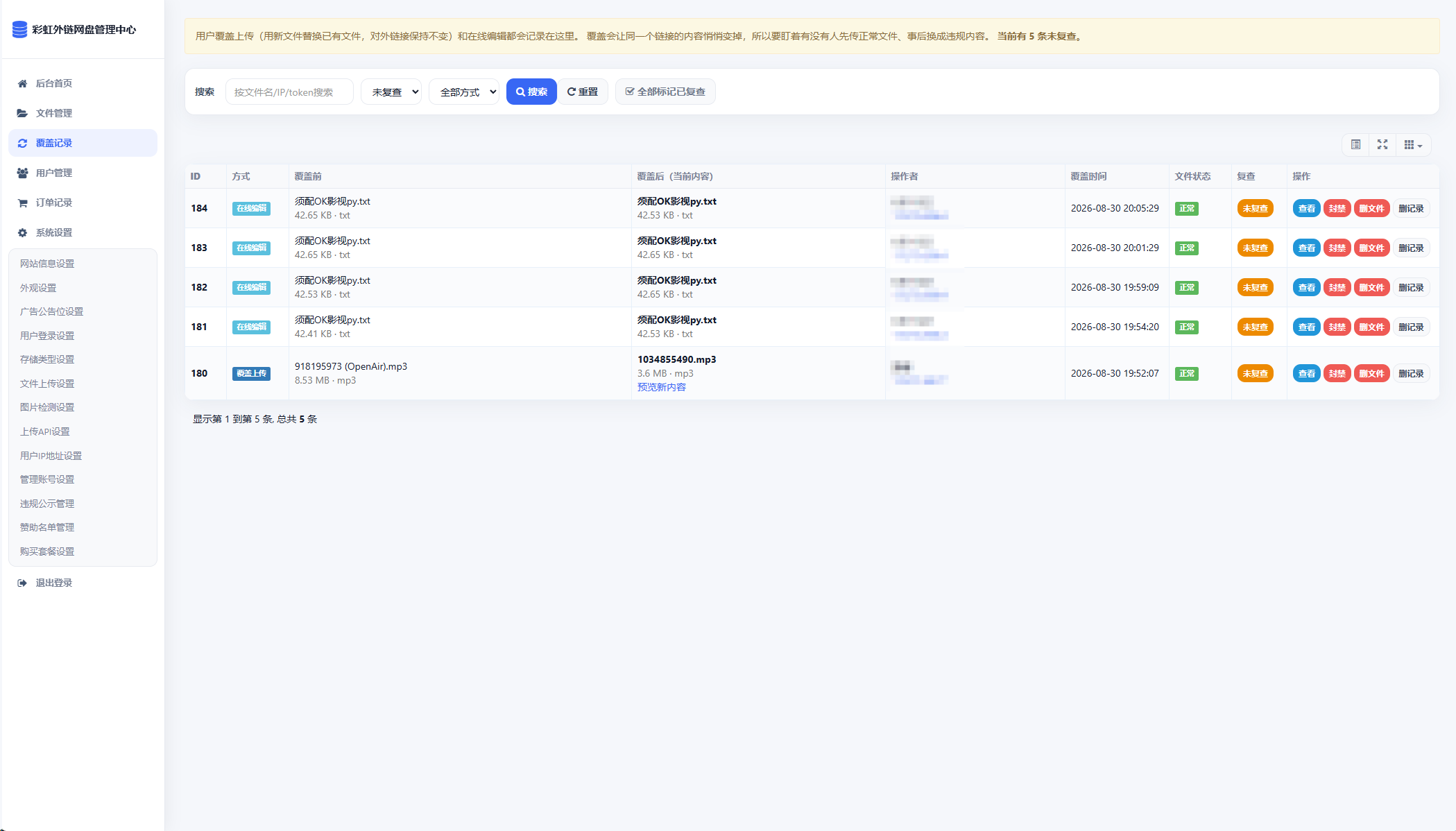Click 封禁 for record 183
This screenshot has width=1456, height=831.
[1337, 248]
